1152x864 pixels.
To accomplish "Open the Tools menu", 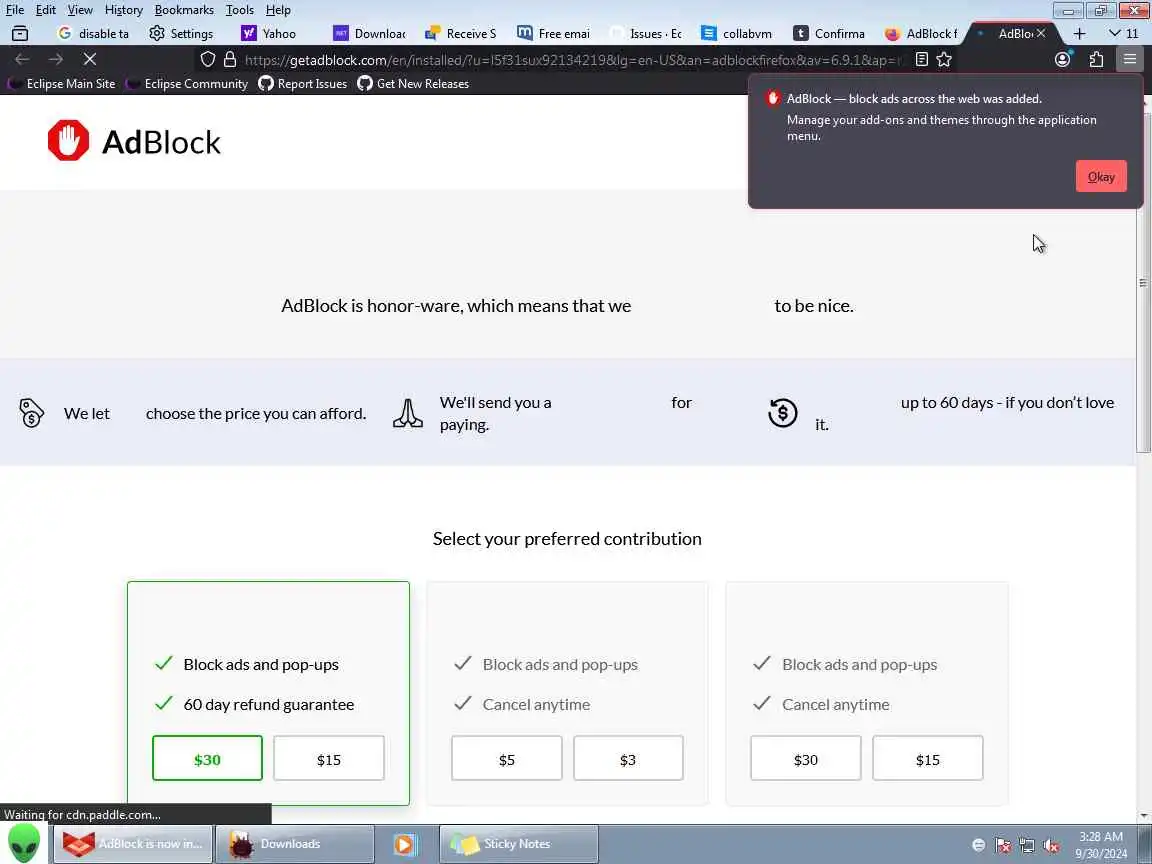I will pos(240,10).
